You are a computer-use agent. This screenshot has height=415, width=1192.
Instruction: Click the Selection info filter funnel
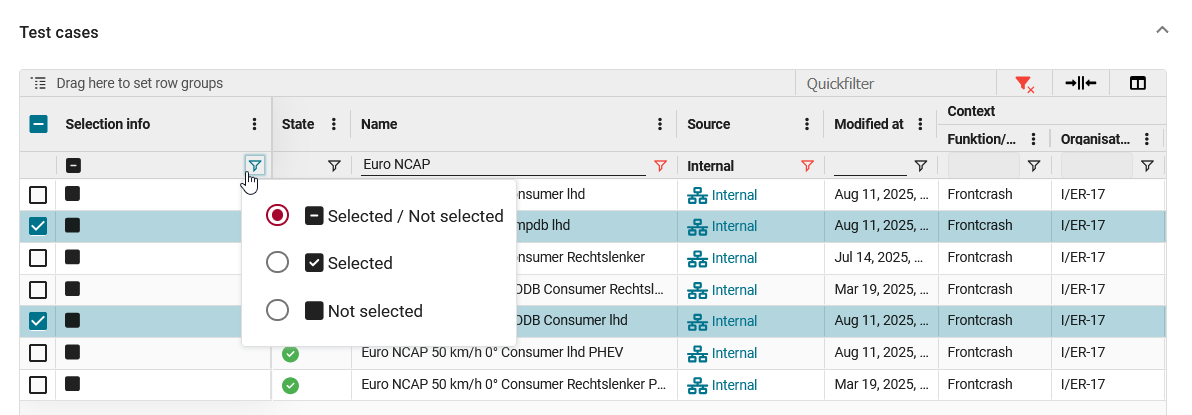pos(255,165)
